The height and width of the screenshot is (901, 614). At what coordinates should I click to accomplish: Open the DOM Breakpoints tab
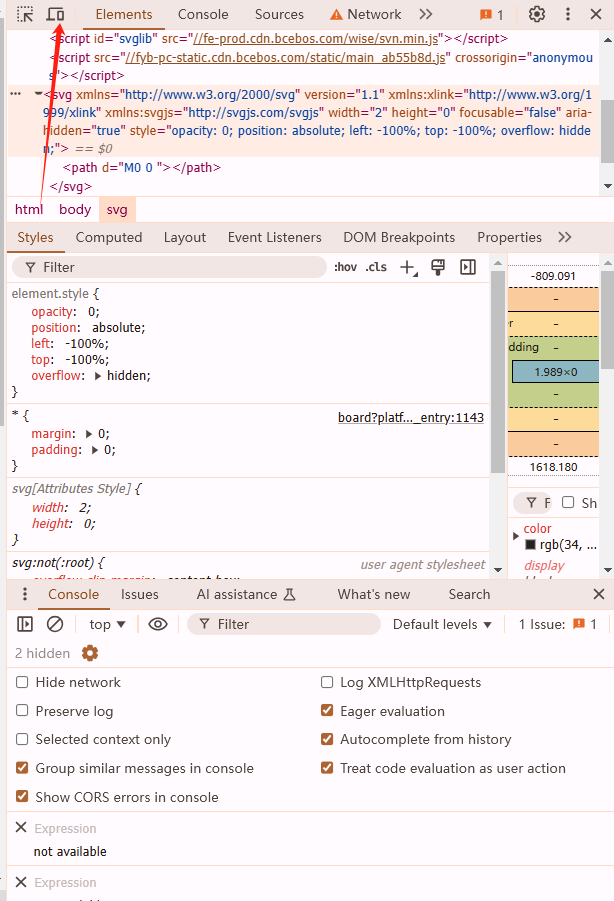coord(399,237)
